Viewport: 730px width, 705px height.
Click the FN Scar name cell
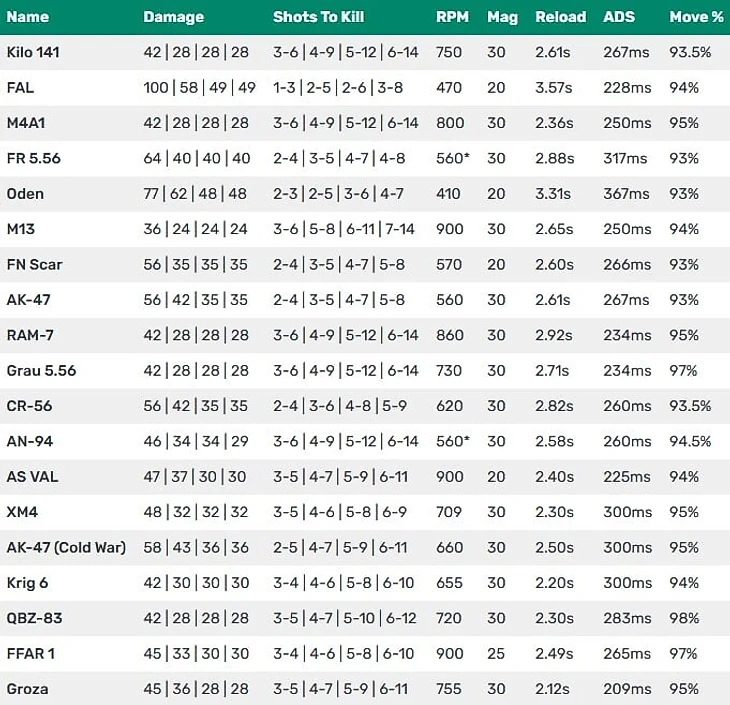(34, 264)
